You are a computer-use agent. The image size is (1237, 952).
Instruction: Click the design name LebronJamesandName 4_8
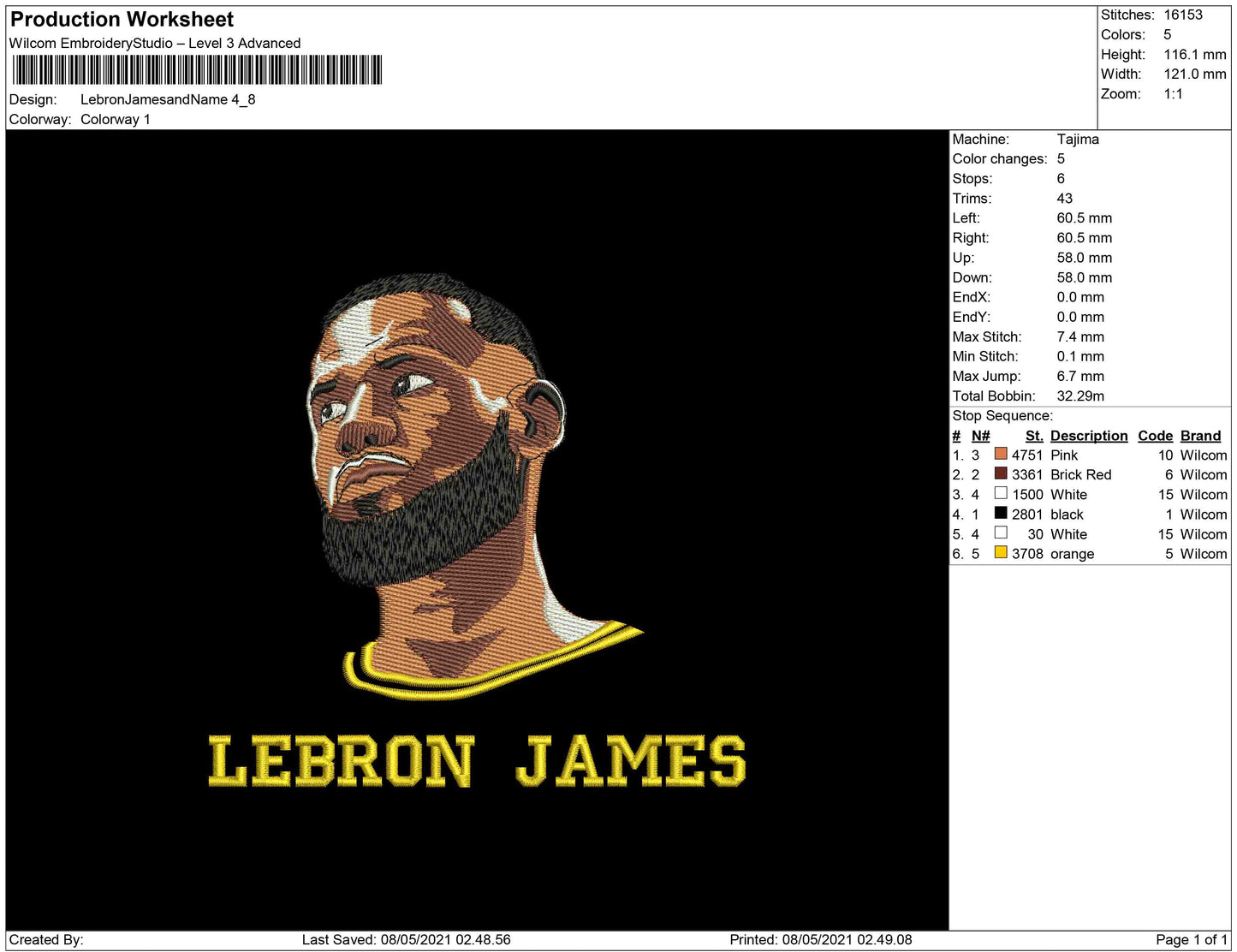pyautogui.click(x=169, y=99)
